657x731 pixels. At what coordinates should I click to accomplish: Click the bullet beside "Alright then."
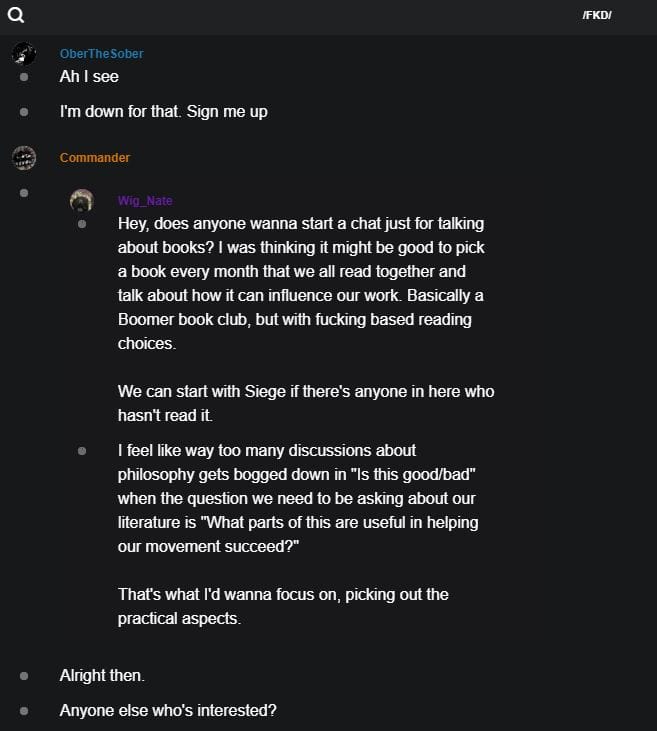(x=24, y=676)
